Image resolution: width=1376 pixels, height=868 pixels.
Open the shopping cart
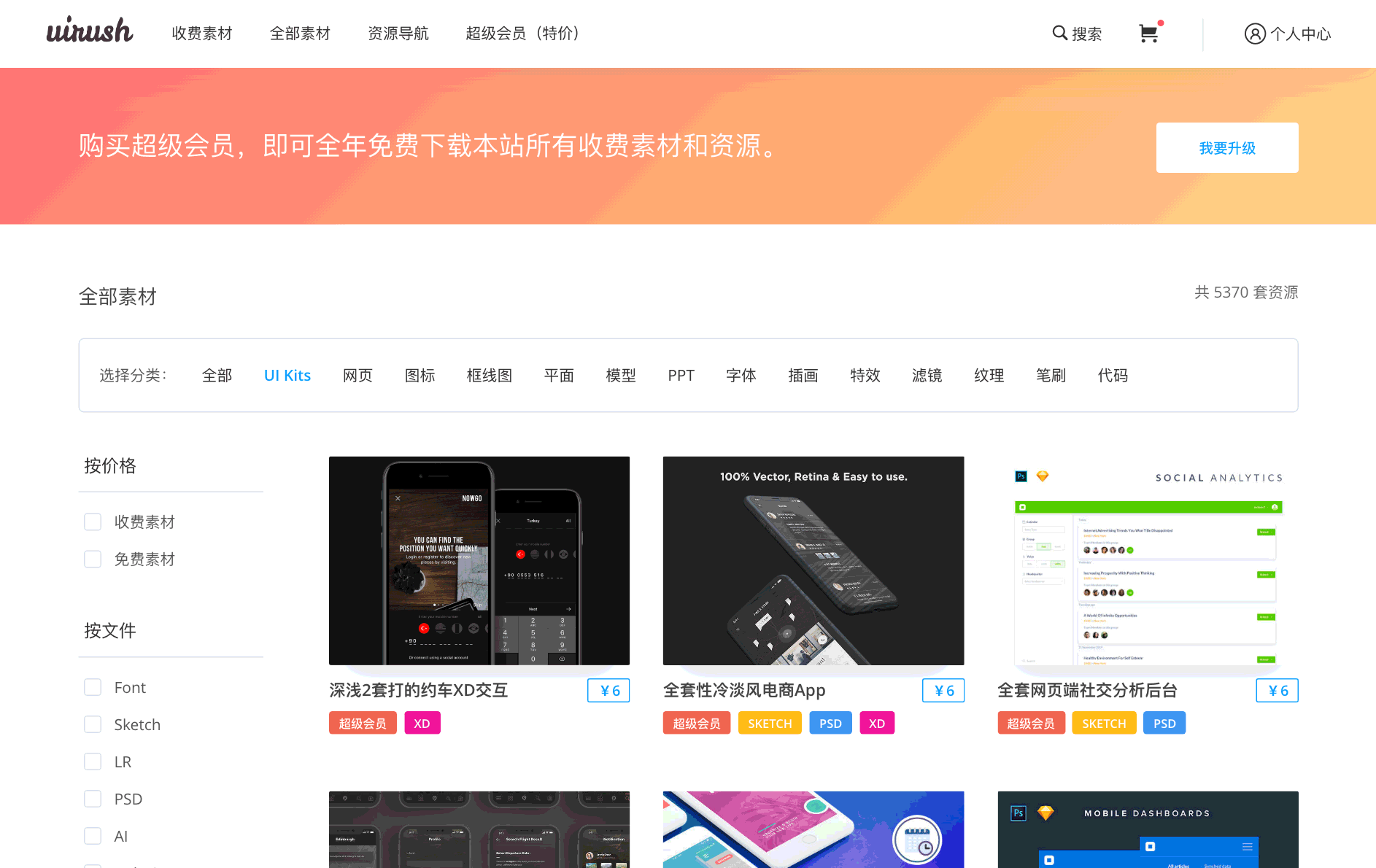click(x=1149, y=34)
